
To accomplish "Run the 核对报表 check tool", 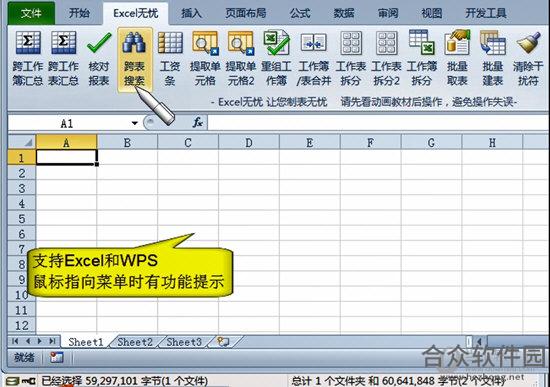I will (99, 59).
